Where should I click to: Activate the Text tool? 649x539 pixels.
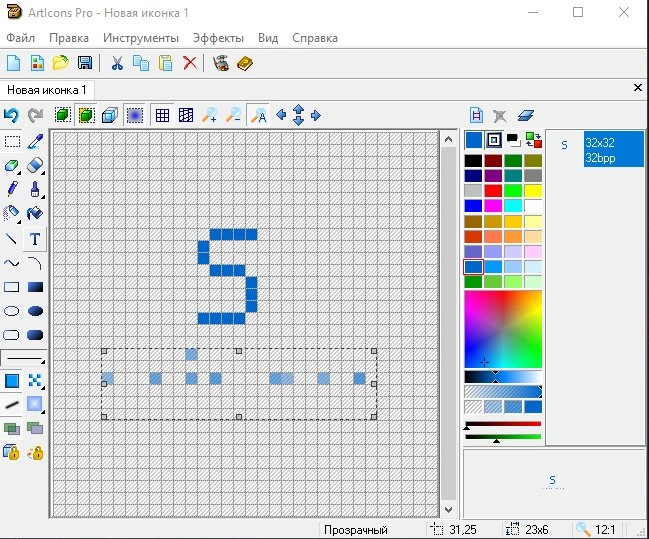point(35,239)
